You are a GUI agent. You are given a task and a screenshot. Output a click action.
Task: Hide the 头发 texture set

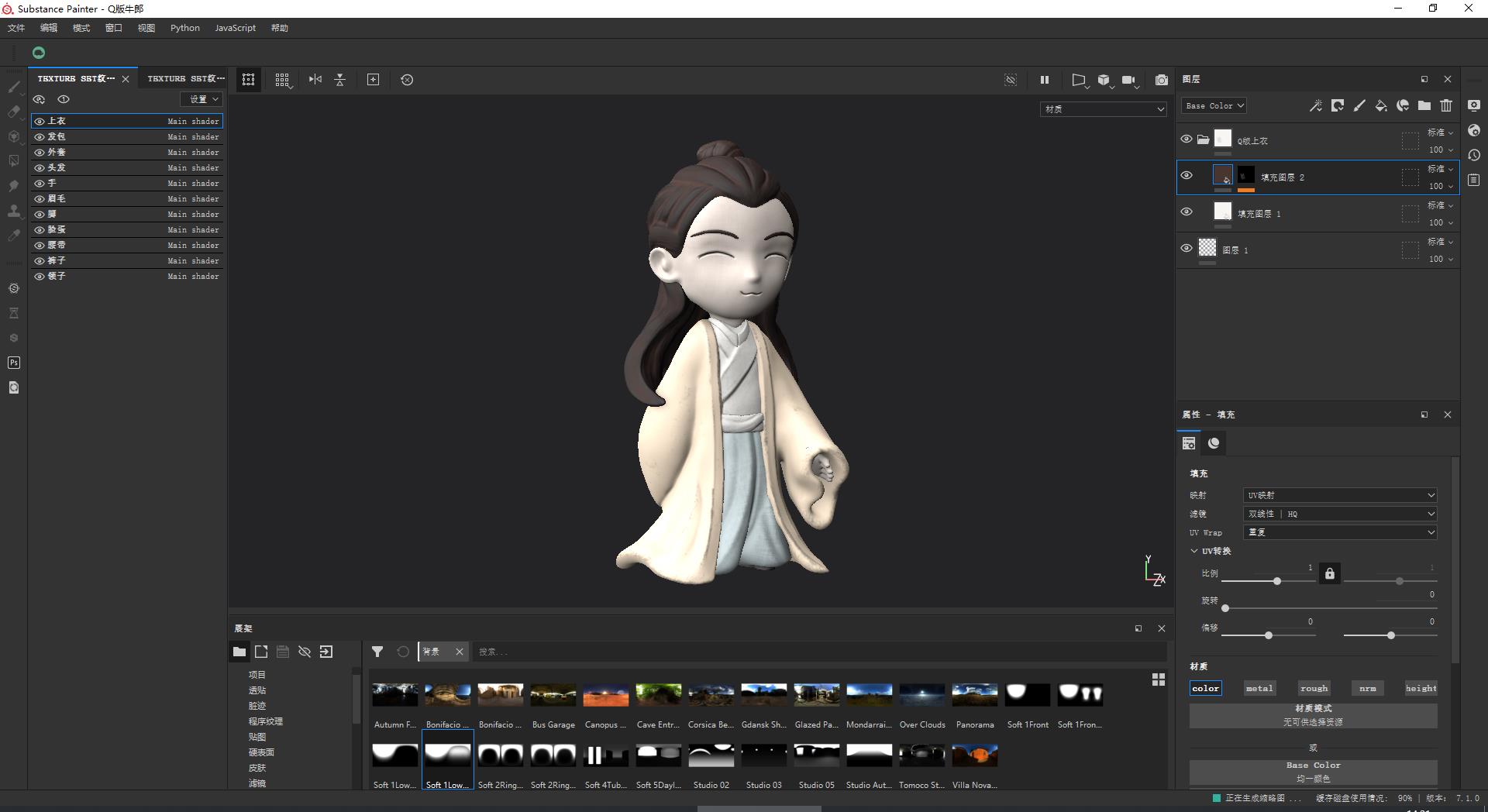coord(40,167)
